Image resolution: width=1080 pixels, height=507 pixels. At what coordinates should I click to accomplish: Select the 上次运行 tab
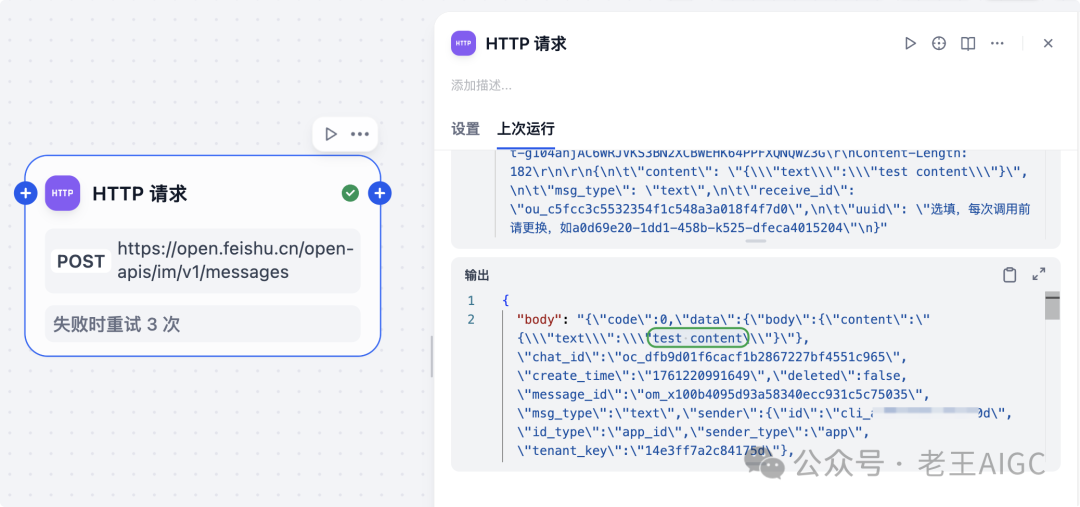(x=526, y=129)
